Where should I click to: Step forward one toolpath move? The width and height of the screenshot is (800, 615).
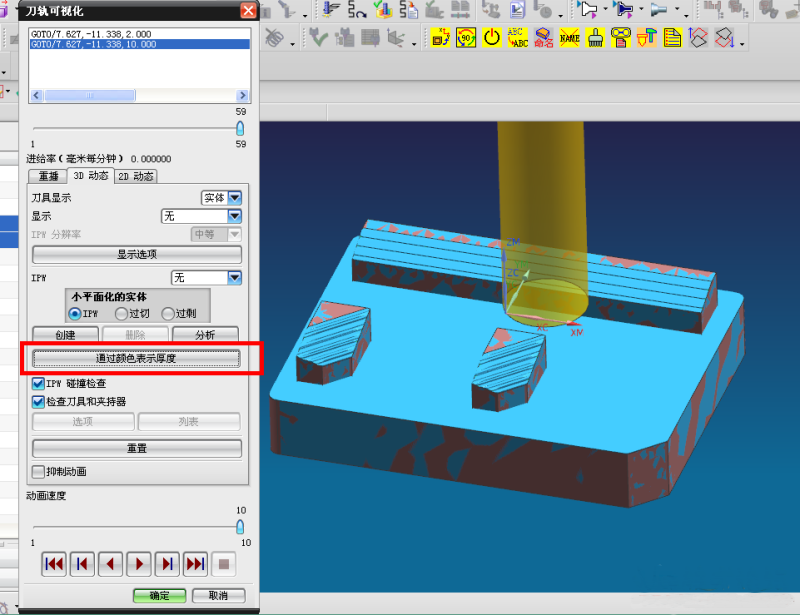[x=168, y=564]
